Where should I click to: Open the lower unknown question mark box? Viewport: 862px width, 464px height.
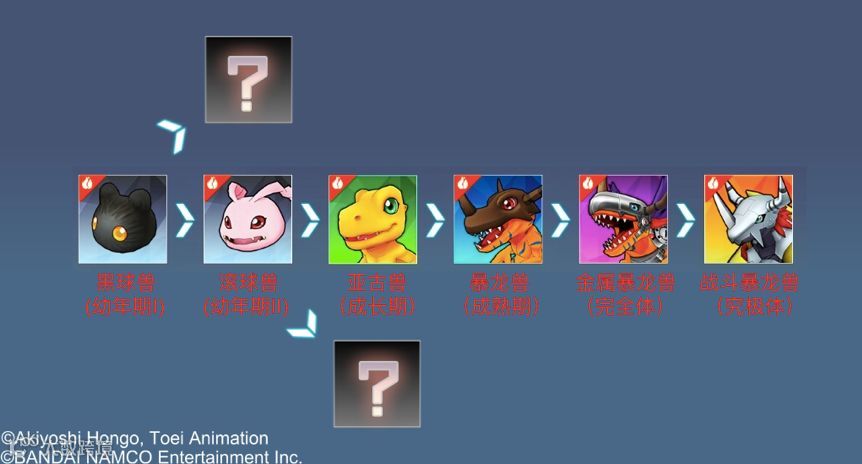click(377, 384)
